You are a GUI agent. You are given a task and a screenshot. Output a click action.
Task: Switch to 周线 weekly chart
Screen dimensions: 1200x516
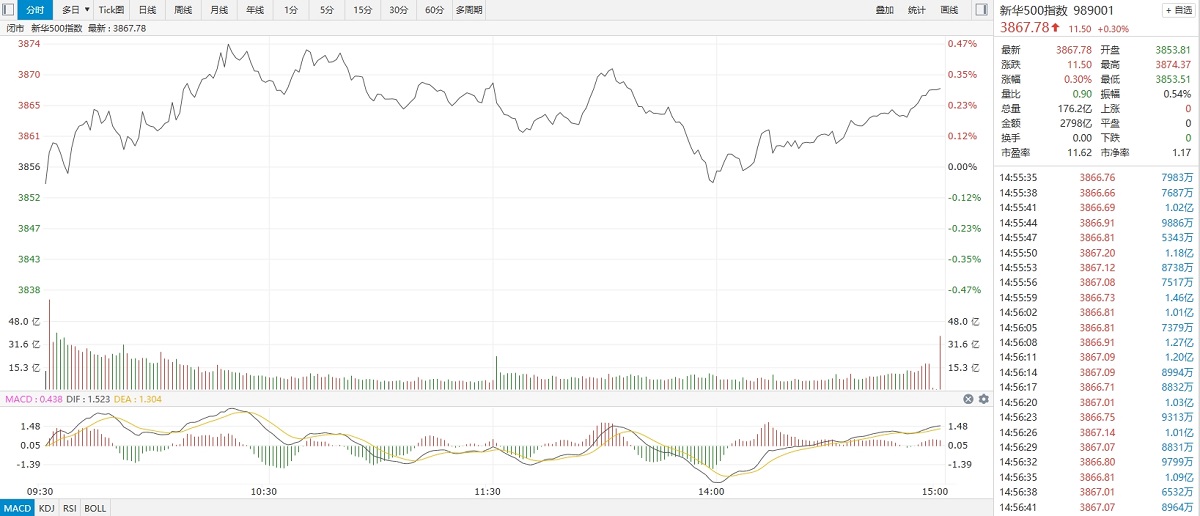[x=183, y=10]
